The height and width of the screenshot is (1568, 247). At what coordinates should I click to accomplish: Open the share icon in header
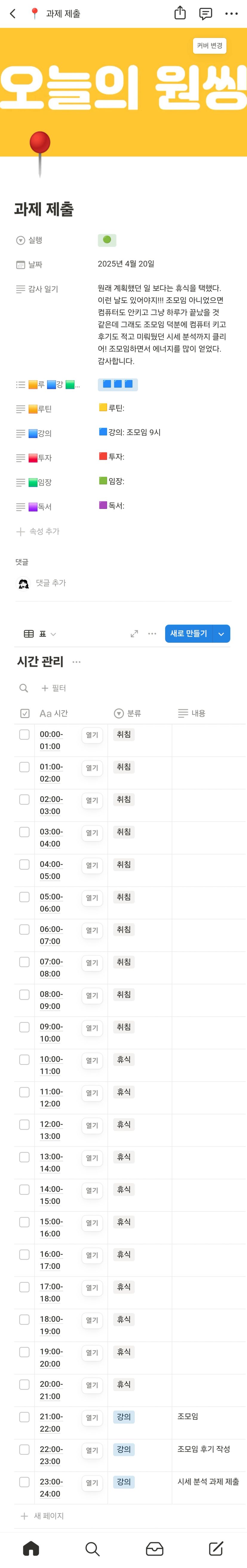[x=180, y=13]
